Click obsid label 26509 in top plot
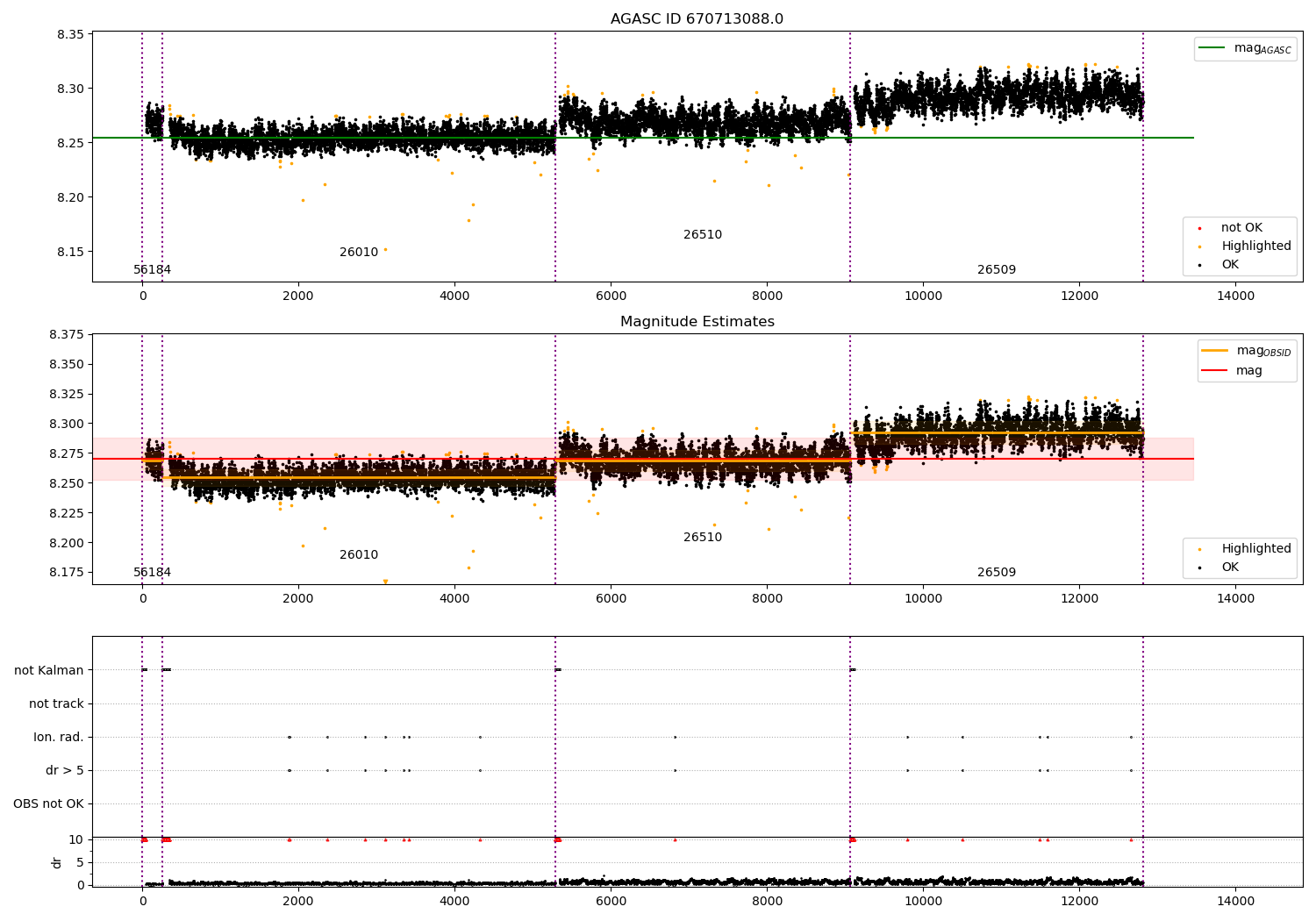This screenshot has height=921, width=1316. (997, 270)
